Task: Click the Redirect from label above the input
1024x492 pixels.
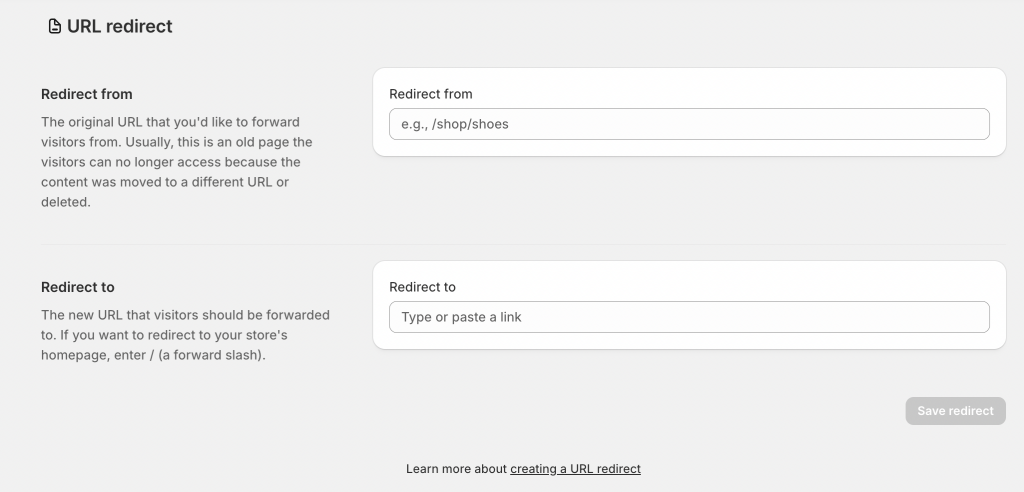Action: [x=431, y=94]
